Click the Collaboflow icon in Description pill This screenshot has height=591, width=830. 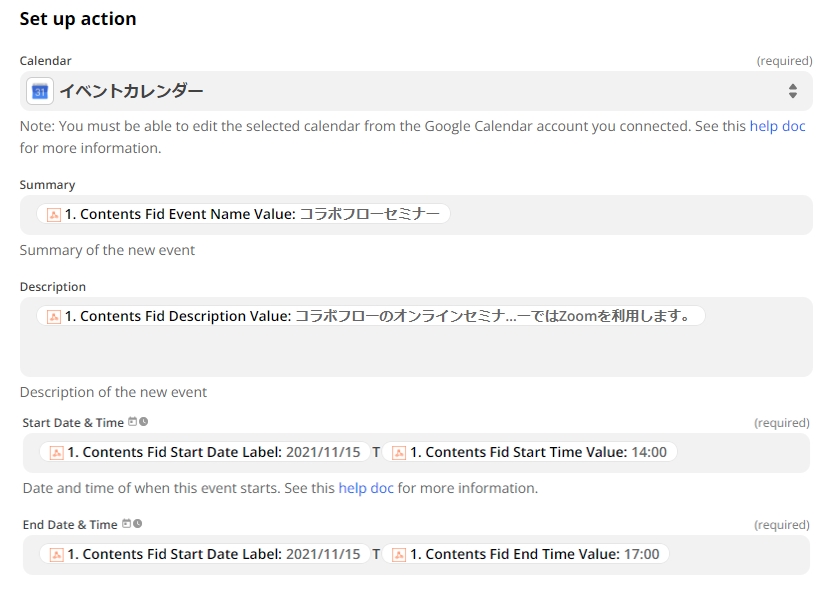point(53,317)
